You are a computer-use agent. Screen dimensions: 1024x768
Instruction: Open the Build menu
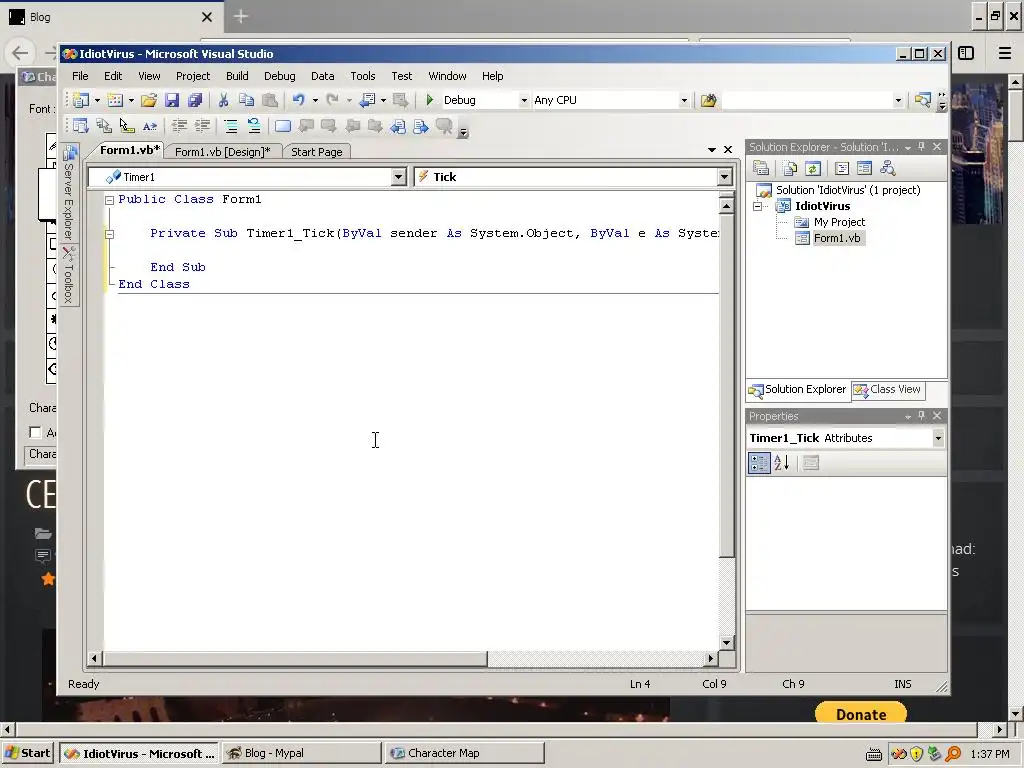click(x=237, y=76)
